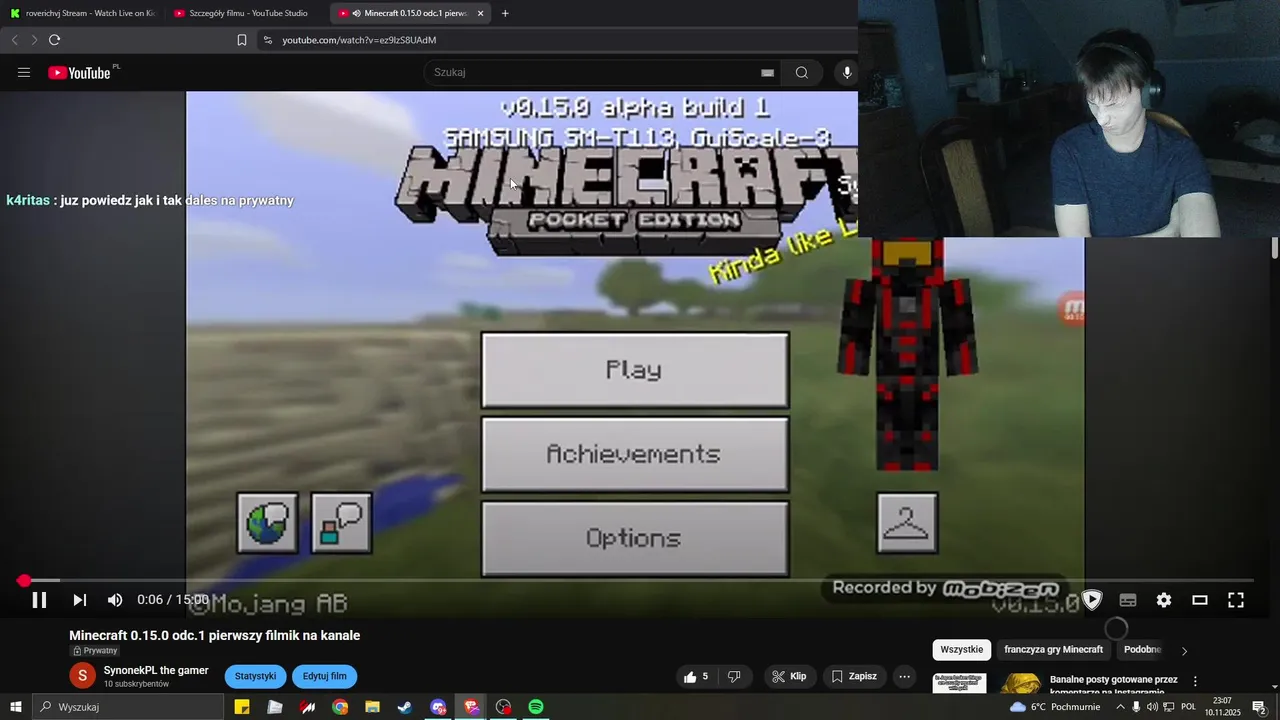Open the site settings icon beside the URL
Image resolution: width=1280 pixels, height=720 pixels.
[267, 40]
